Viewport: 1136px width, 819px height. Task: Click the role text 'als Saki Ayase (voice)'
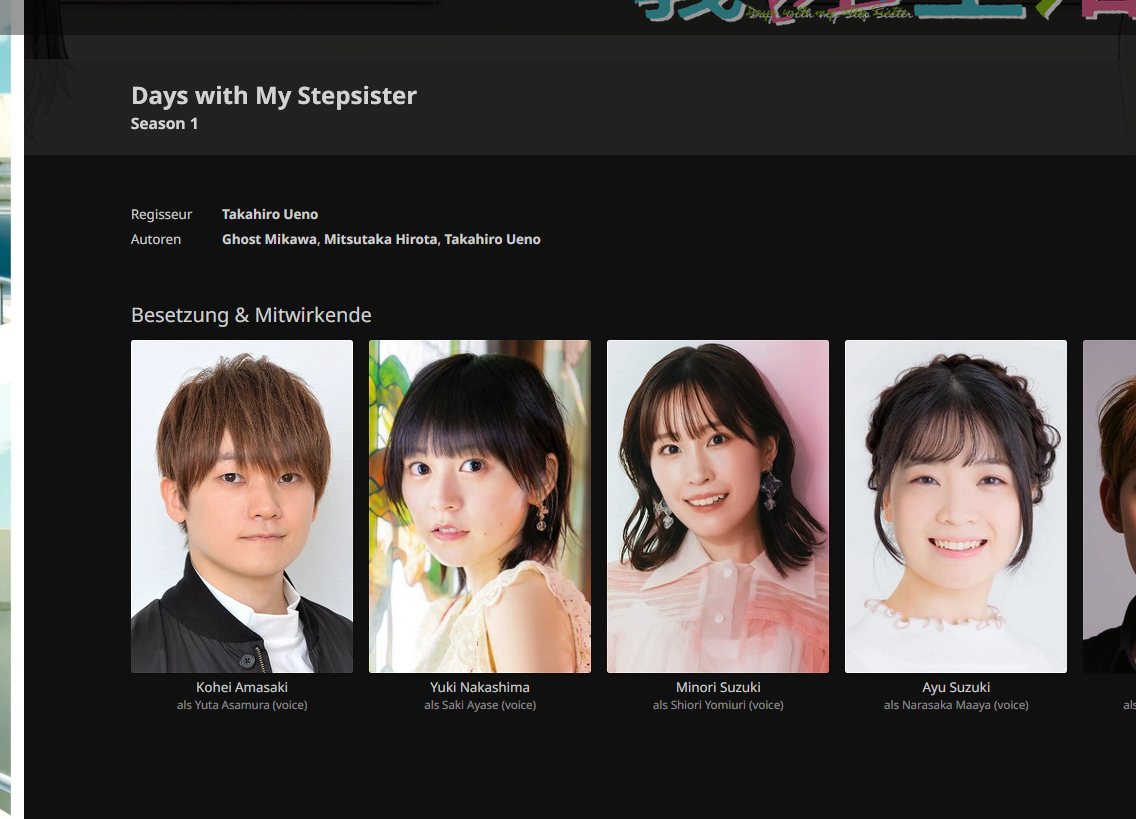(x=479, y=705)
